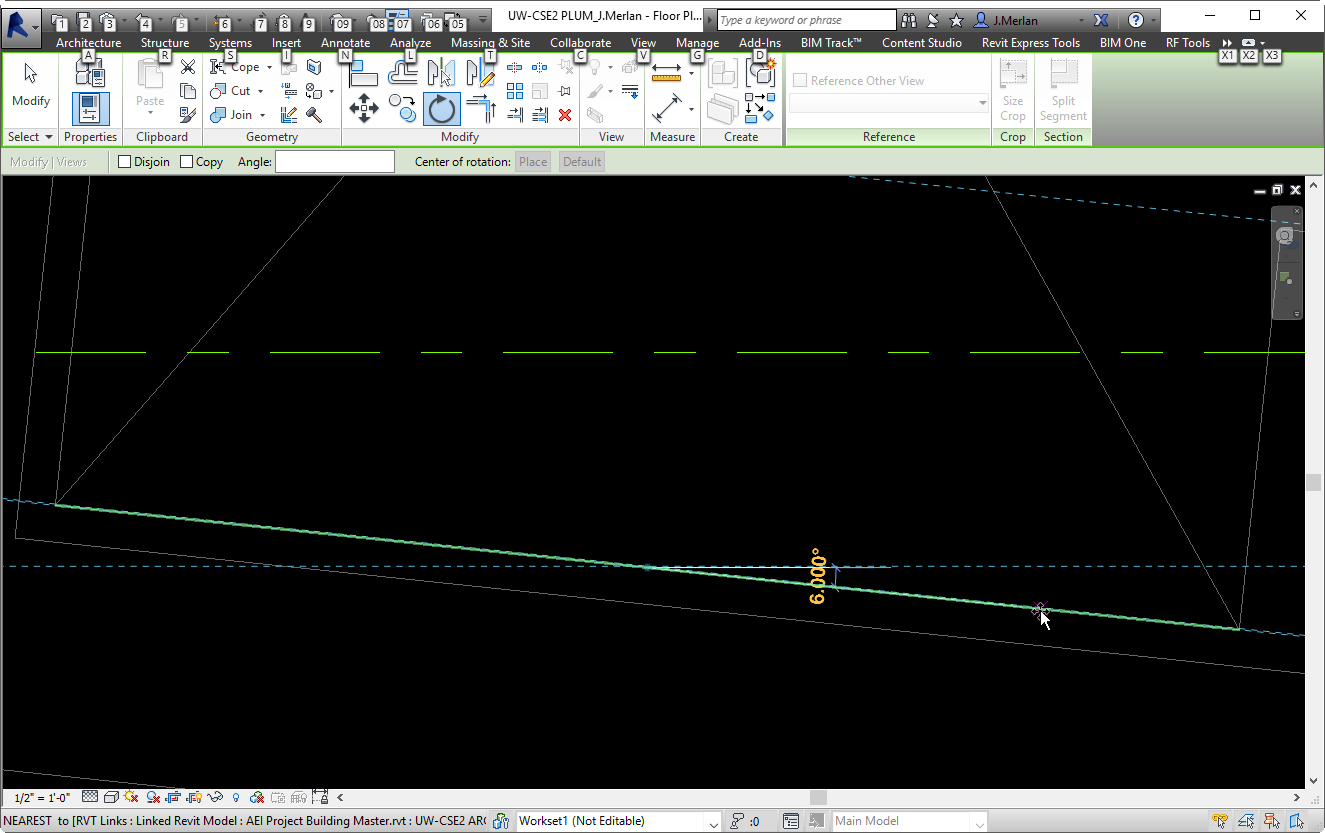The image size is (1325, 833).
Task: Switch to the Collaborate tab
Action: tap(580, 43)
